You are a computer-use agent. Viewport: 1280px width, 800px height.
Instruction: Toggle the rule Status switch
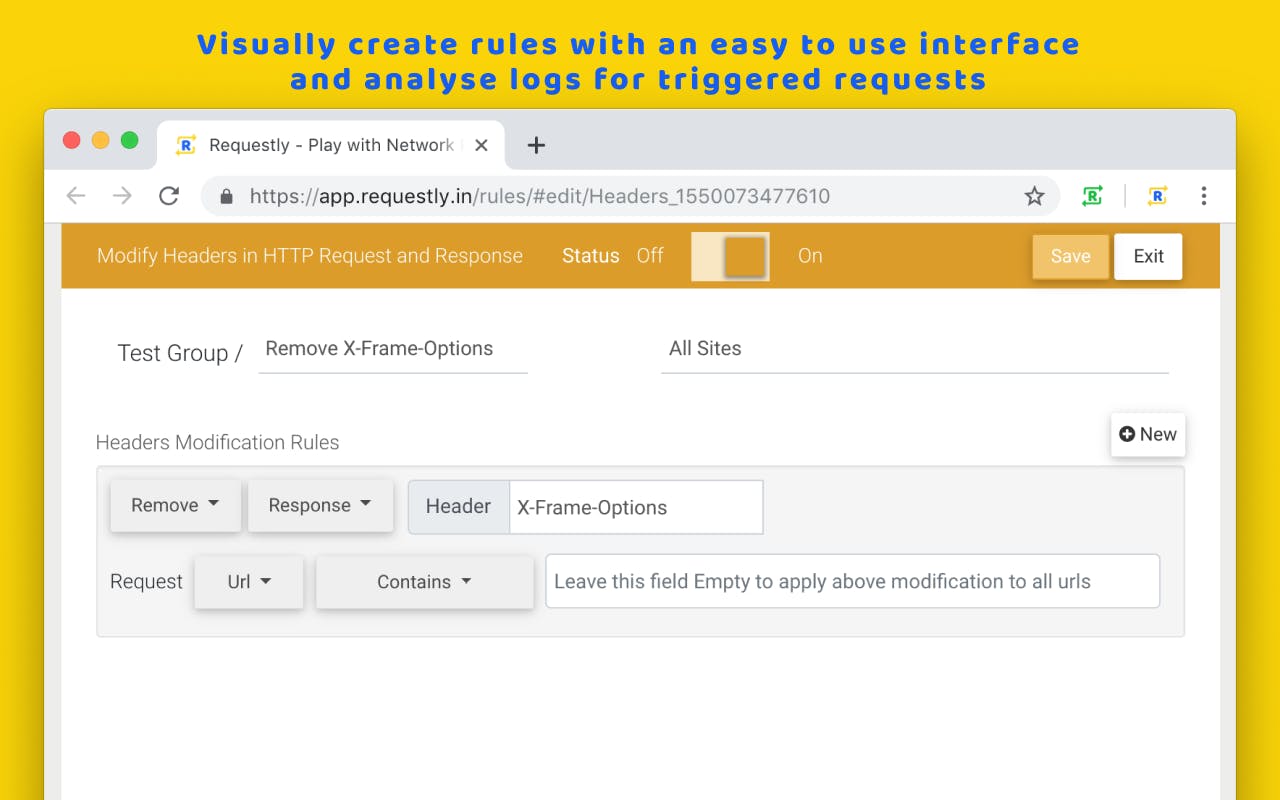tap(730, 256)
